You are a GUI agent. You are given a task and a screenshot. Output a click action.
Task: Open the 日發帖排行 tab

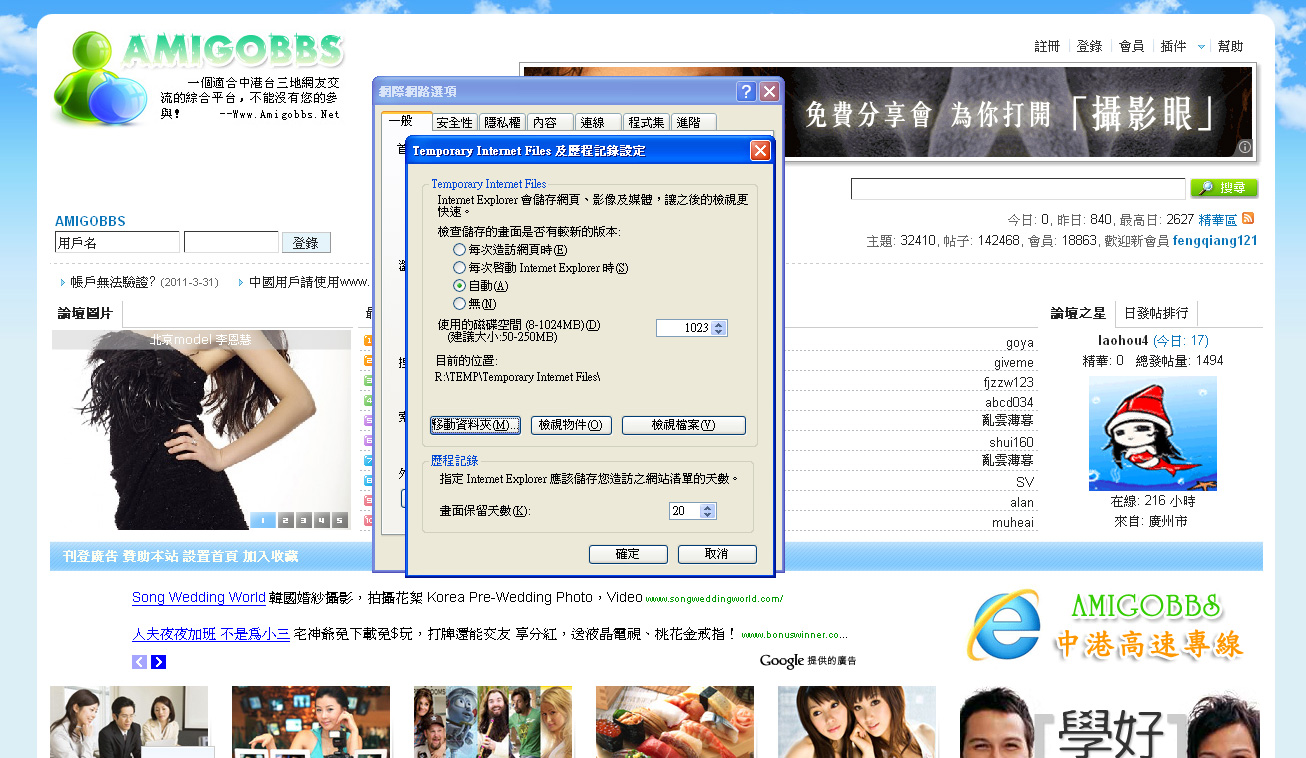click(x=1155, y=314)
